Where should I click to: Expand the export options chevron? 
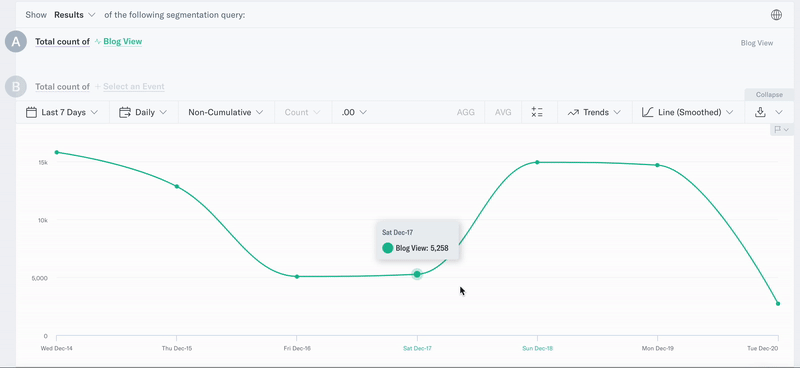click(779, 112)
